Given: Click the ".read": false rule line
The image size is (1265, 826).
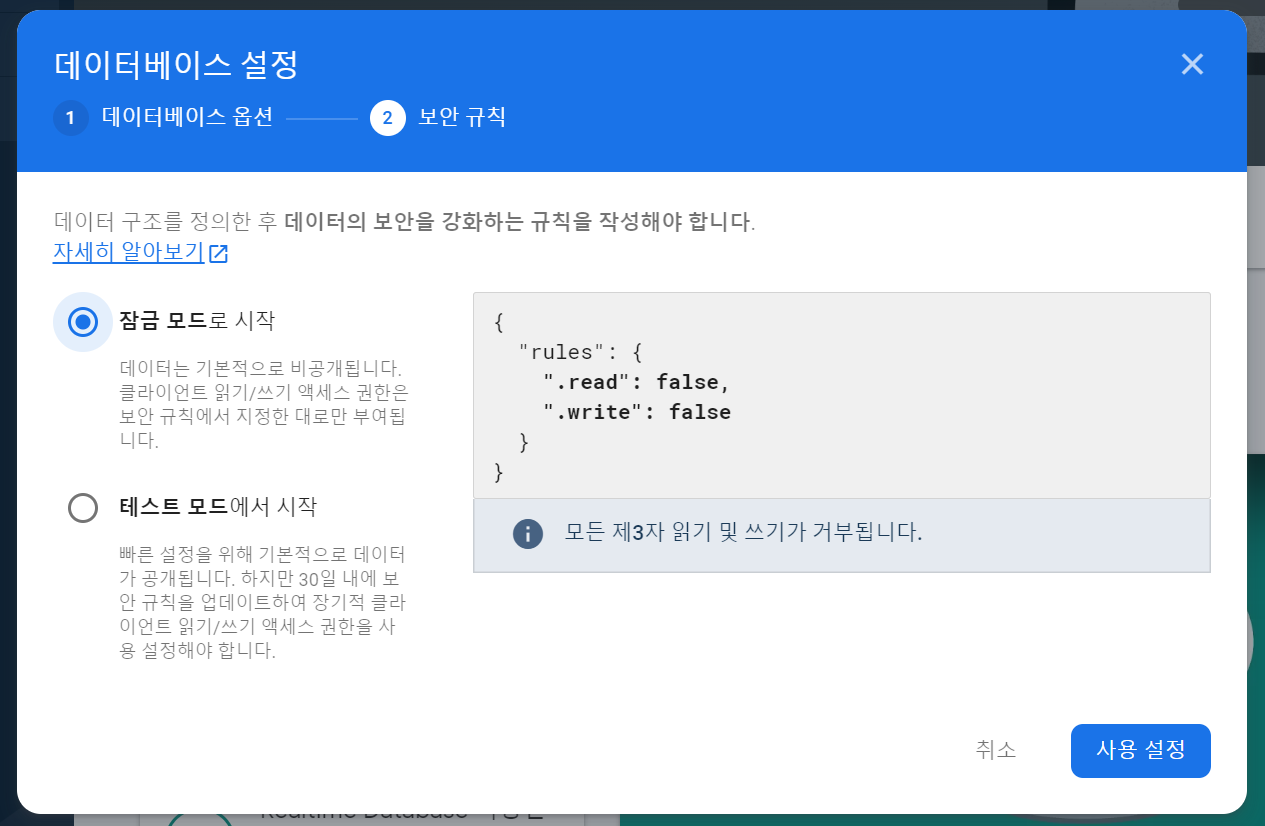Looking at the screenshot, I should click(637, 382).
